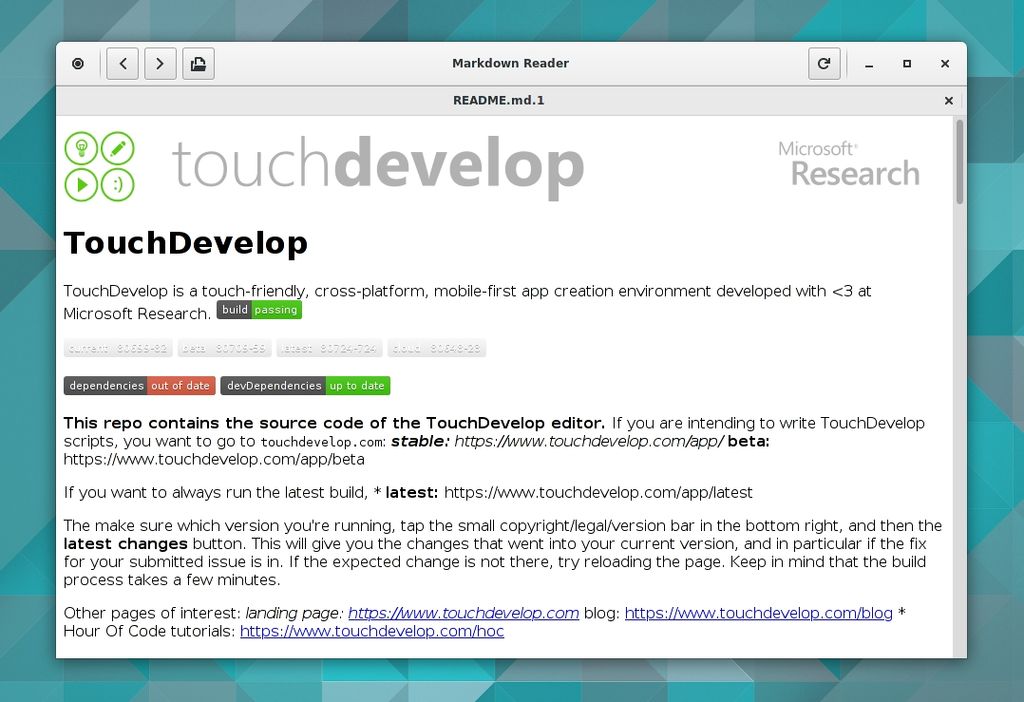Click the green lightbulb logo circle

pos(82,148)
